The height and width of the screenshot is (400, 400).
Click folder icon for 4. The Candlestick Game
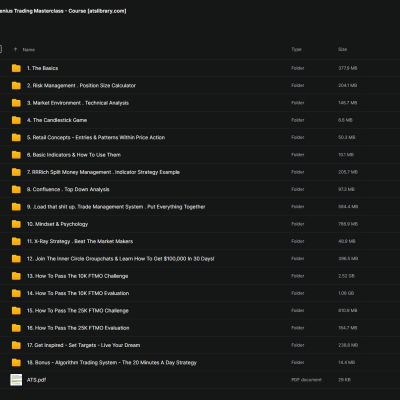(x=16, y=120)
